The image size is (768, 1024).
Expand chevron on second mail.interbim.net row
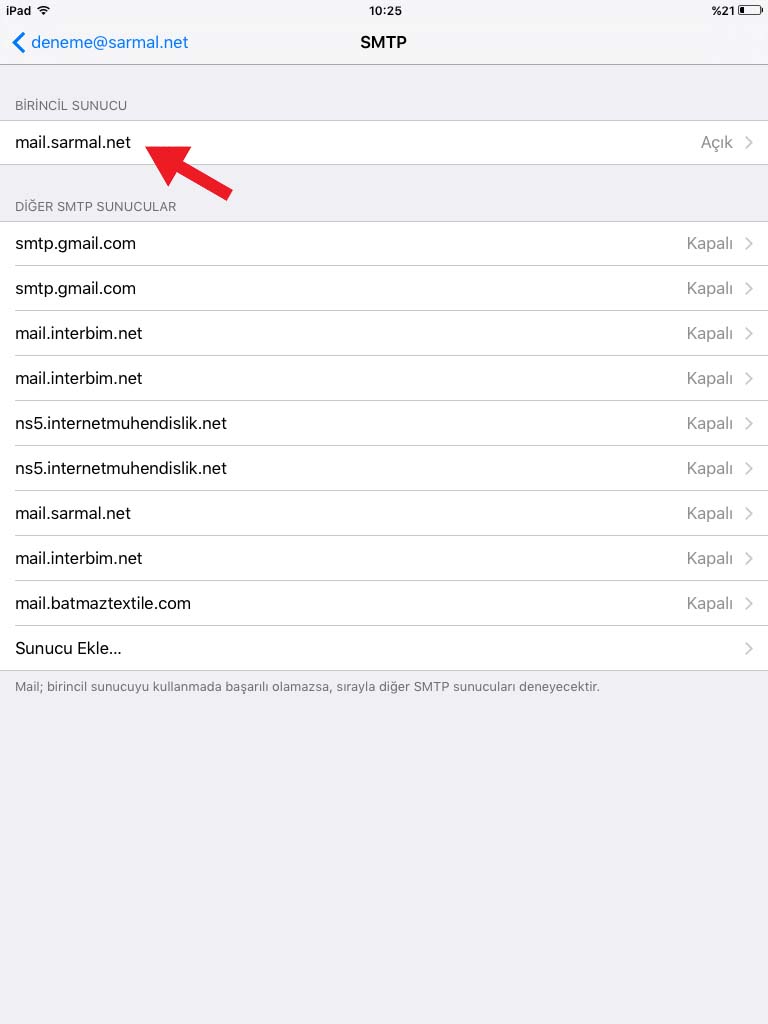tap(748, 379)
